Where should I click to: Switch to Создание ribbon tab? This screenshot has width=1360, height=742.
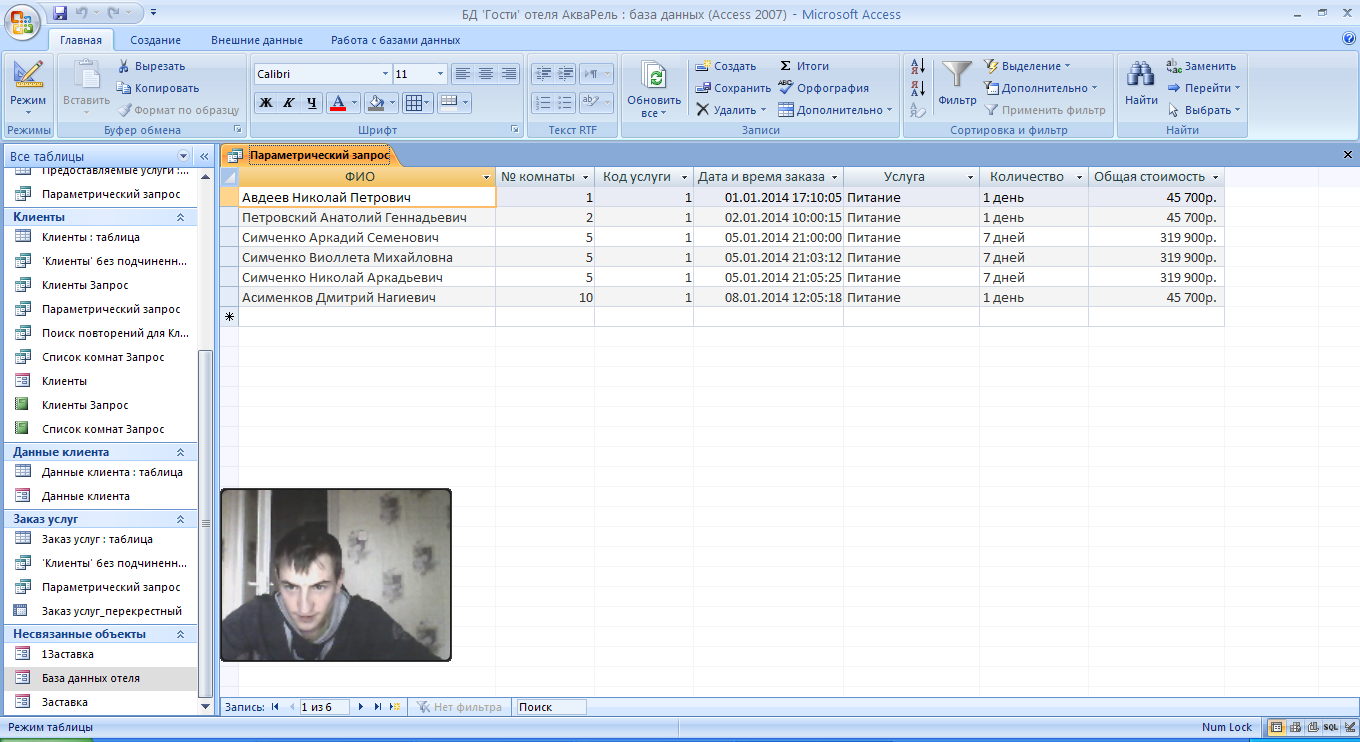pyautogui.click(x=155, y=40)
